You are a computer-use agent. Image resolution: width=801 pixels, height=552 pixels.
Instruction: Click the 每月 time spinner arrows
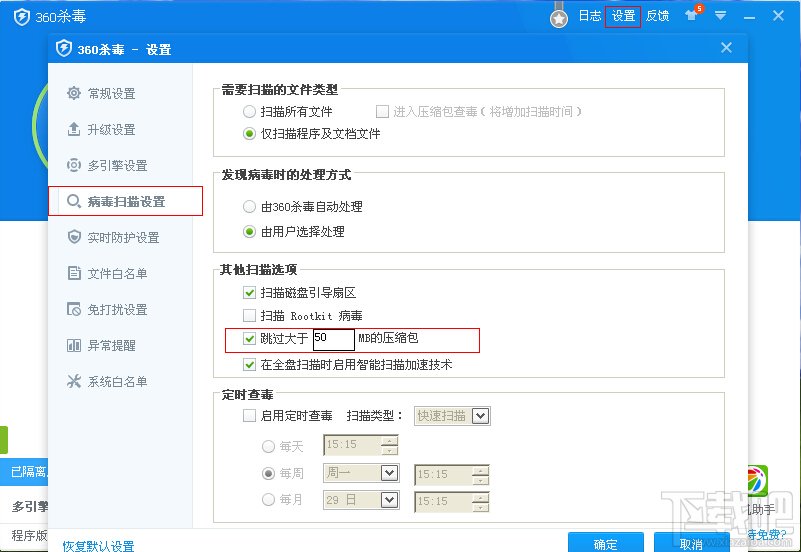(x=480, y=501)
